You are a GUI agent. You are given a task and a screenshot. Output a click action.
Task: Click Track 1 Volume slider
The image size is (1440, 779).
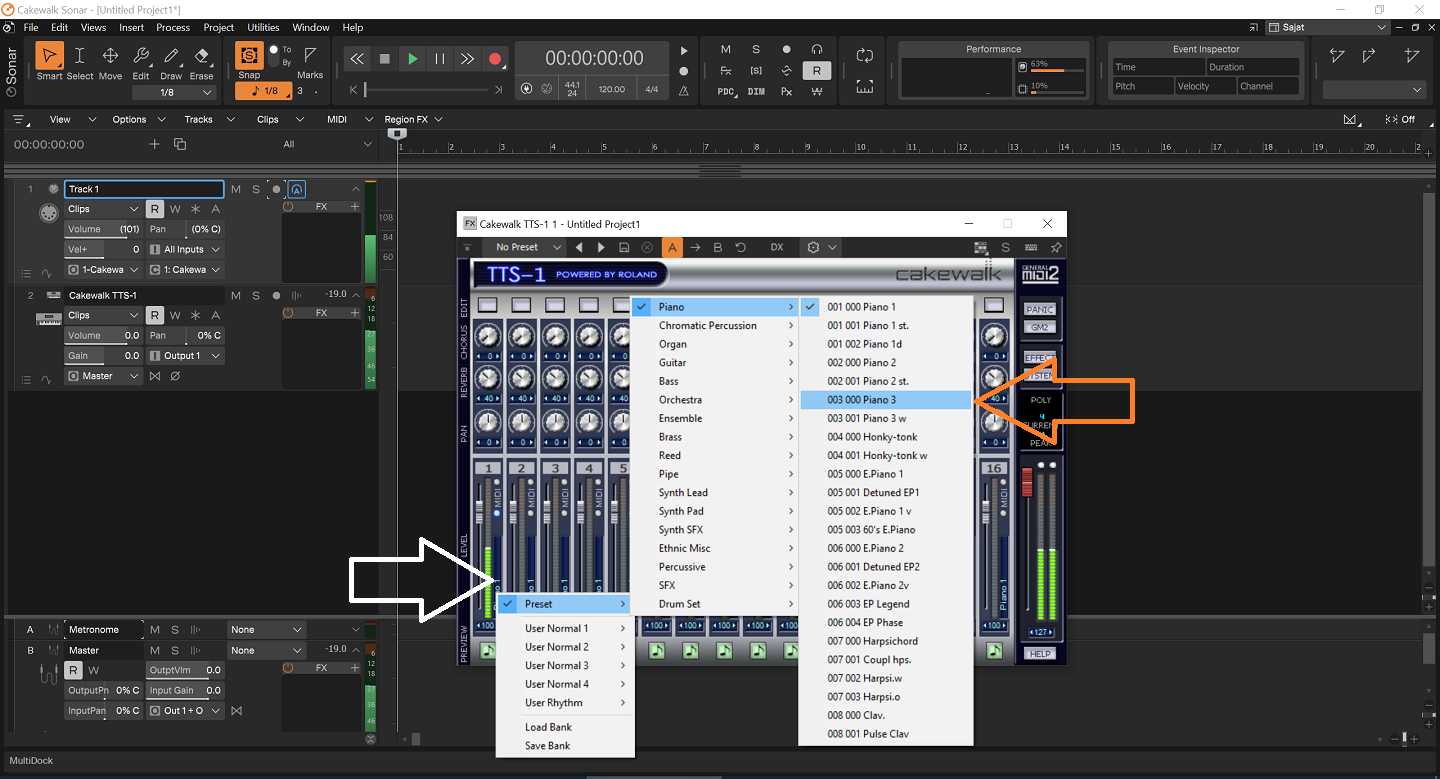104,229
